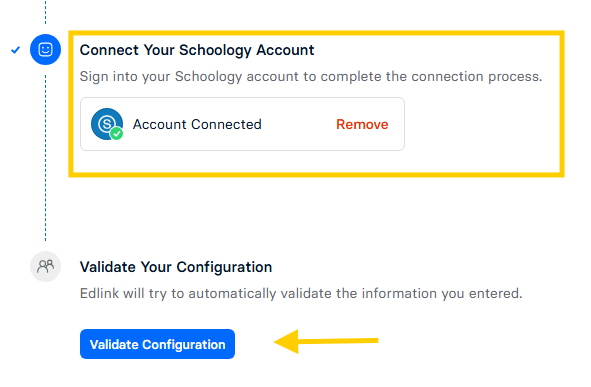Click the Schoology logo in the account card
The width and height of the screenshot is (591, 387).
[x=107, y=124]
